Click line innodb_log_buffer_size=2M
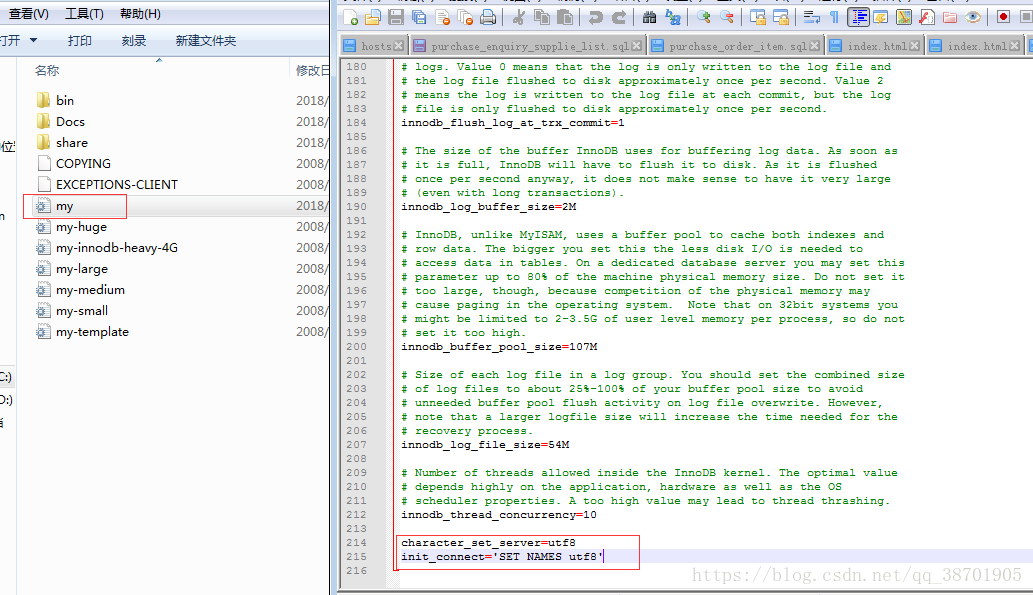The image size is (1033, 595). [x=489, y=206]
